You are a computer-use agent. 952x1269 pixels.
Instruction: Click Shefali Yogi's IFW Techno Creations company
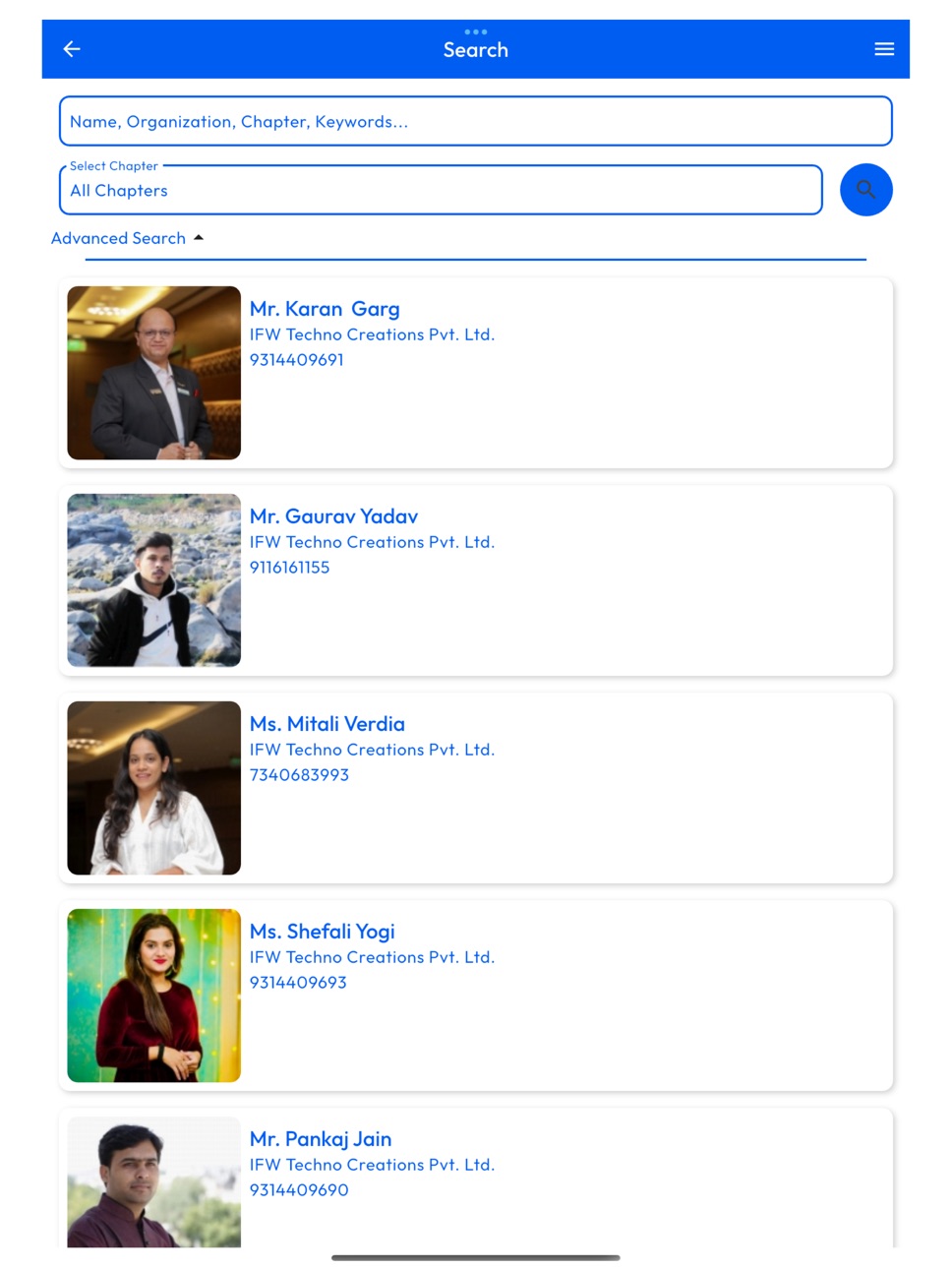372,957
